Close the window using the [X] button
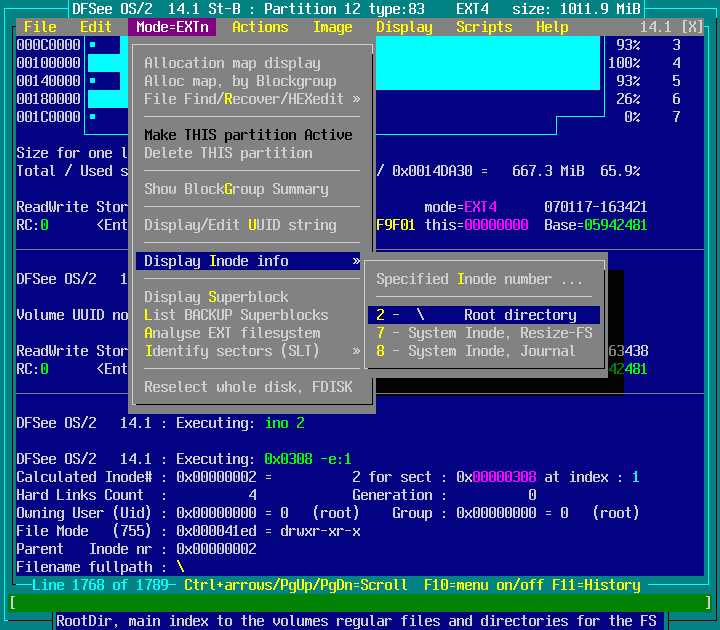 pyautogui.click(x=692, y=27)
